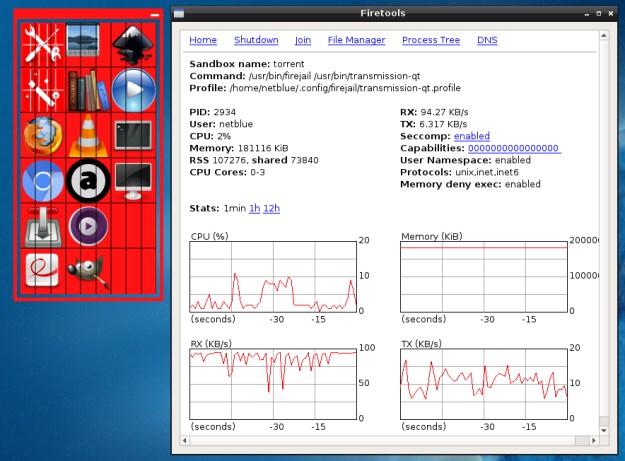The image size is (625, 461).
Task: Go to the Home link
Action: pyautogui.click(x=203, y=40)
